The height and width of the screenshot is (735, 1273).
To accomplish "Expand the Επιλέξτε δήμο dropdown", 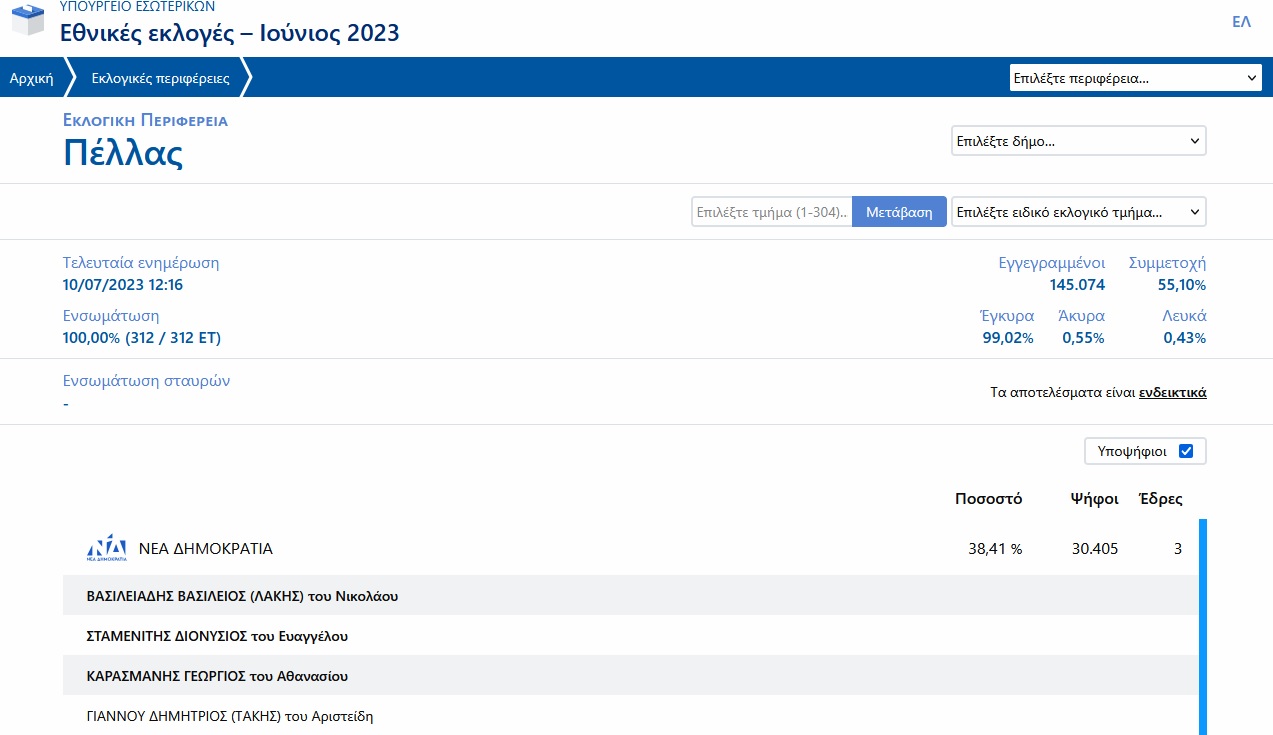I will [1078, 141].
